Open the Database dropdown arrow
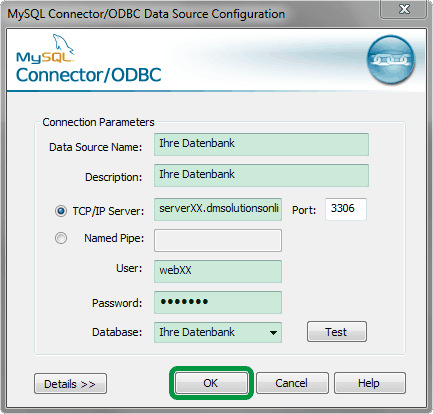The image size is (433, 414). coord(273,332)
